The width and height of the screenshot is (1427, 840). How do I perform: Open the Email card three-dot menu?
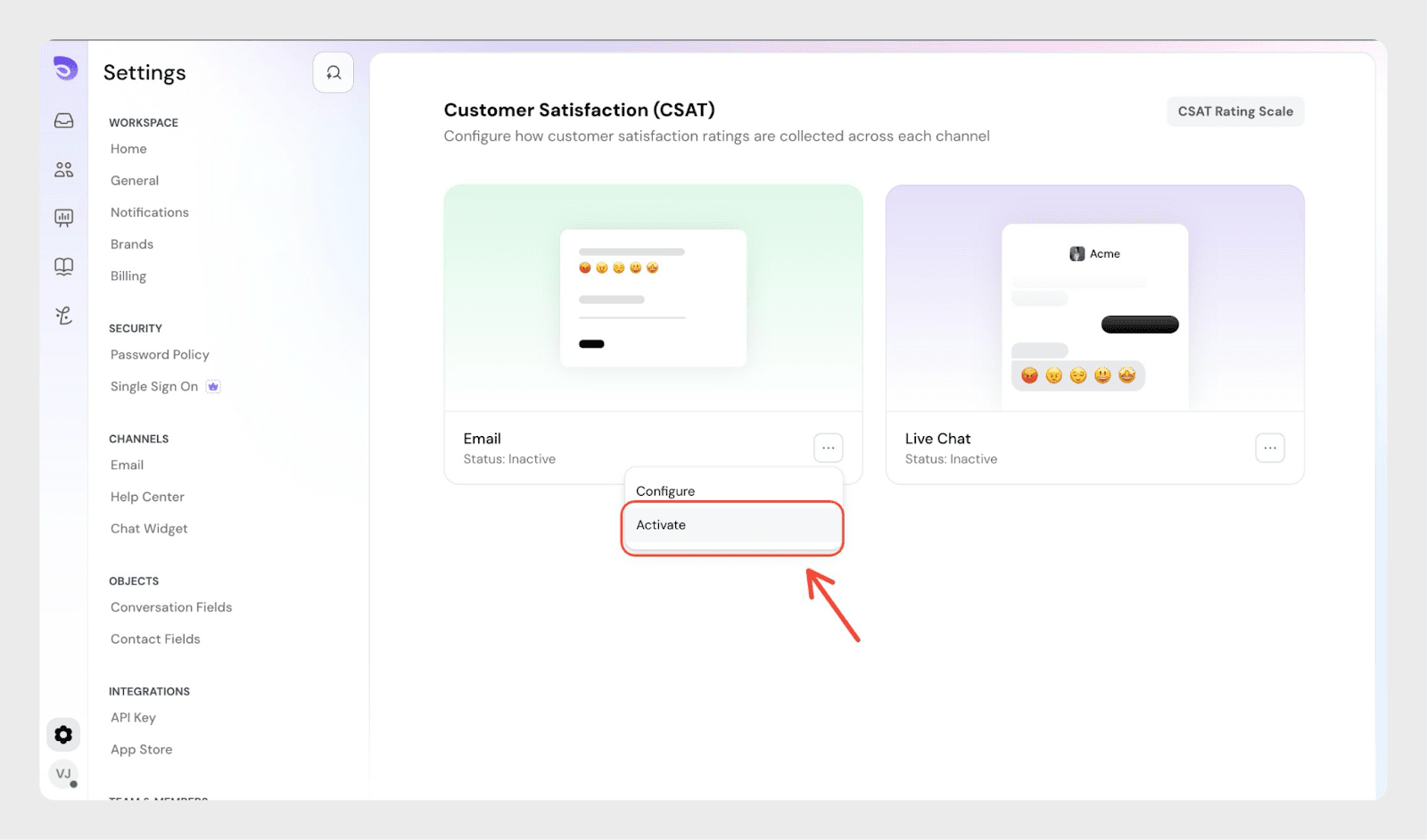pyautogui.click(x=828, y=448)
